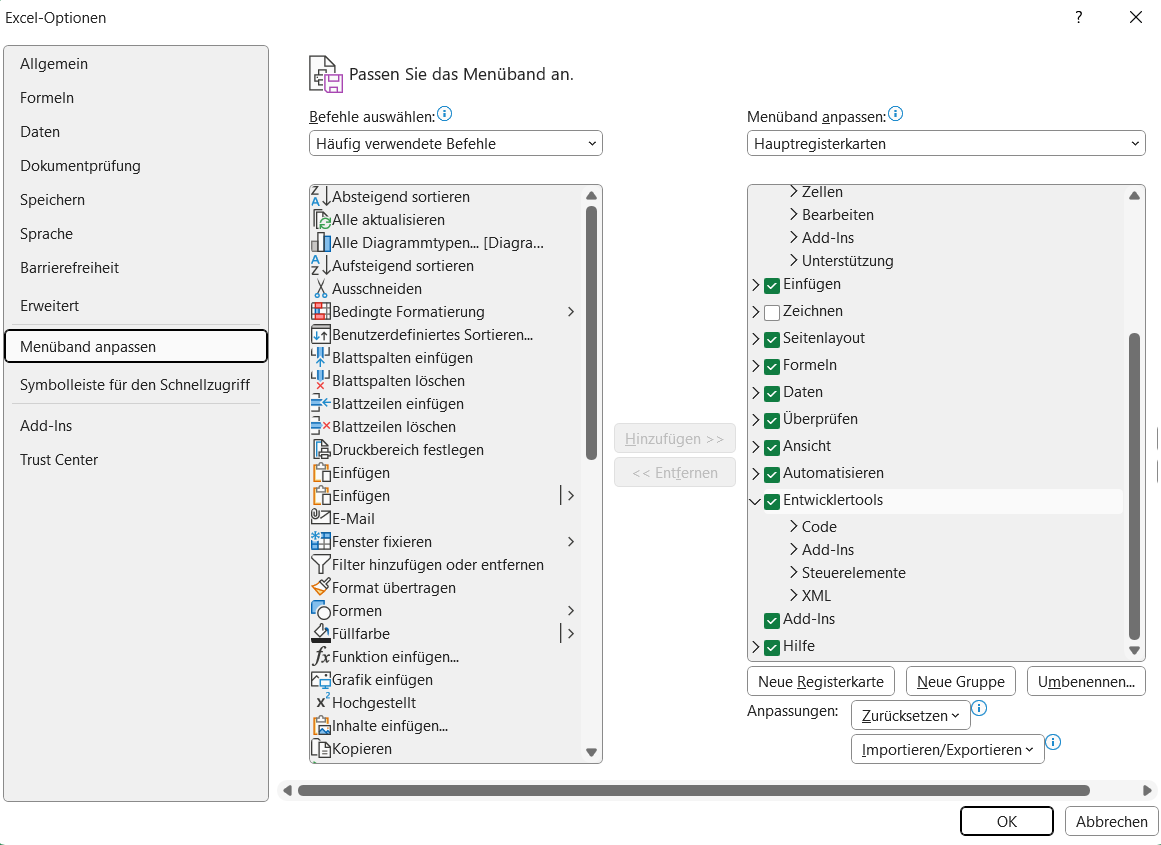
Task: Click the horizontal scrollbar at dialog bottom
Action: (694, 790)
